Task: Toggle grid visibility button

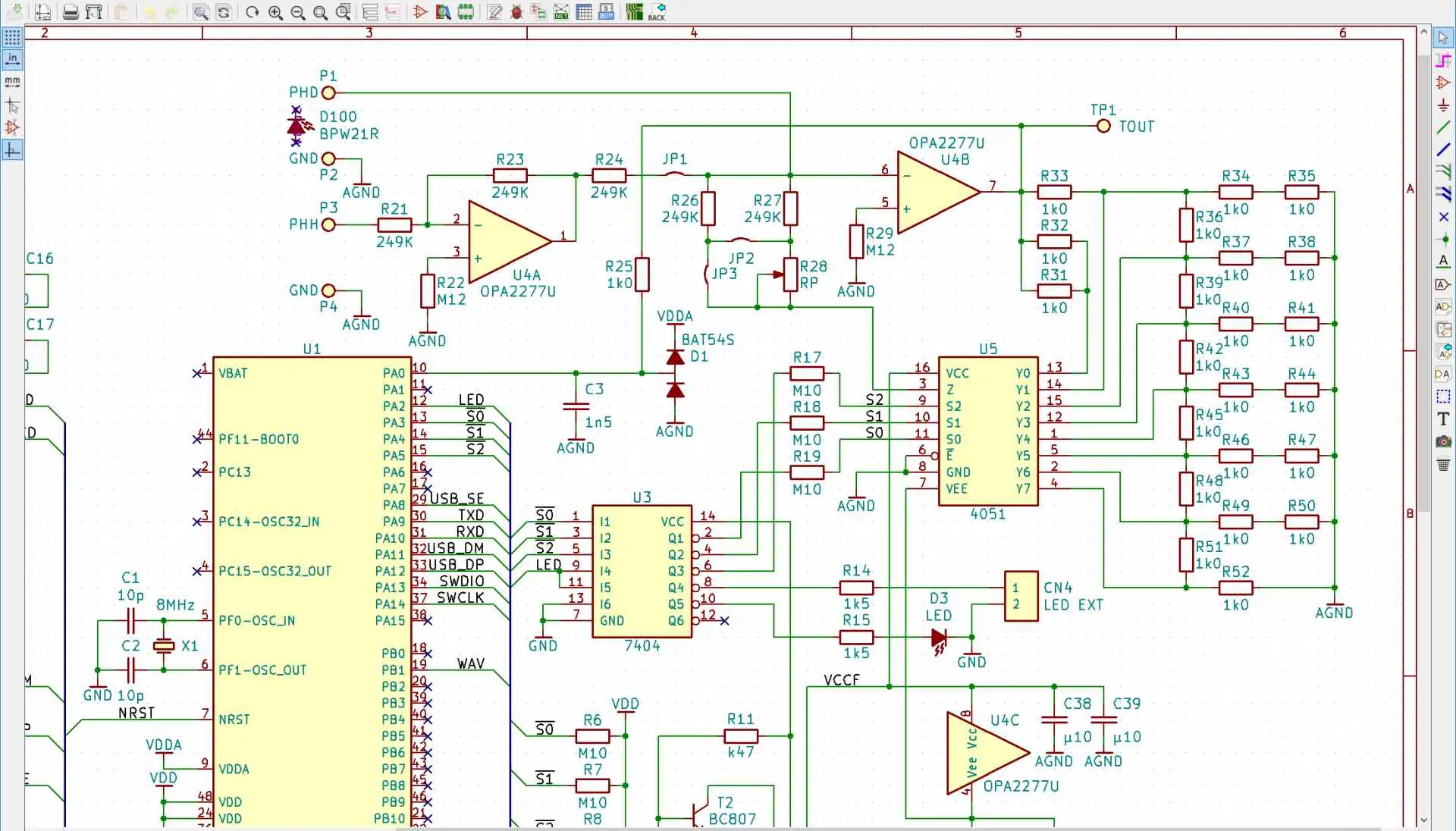Action: point(12,37)
